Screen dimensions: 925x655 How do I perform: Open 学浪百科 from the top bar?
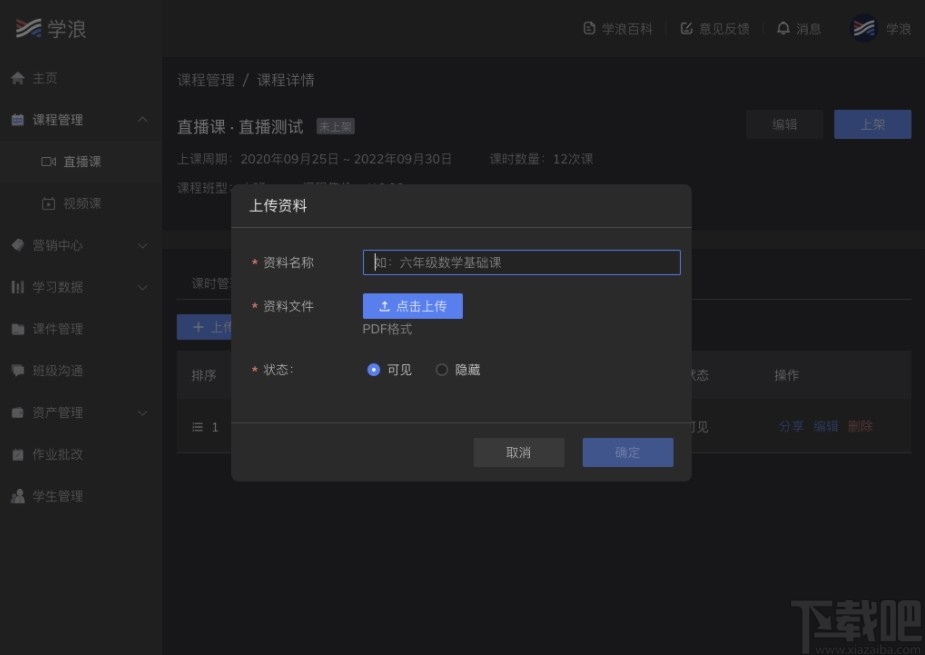tap(618, 28)
